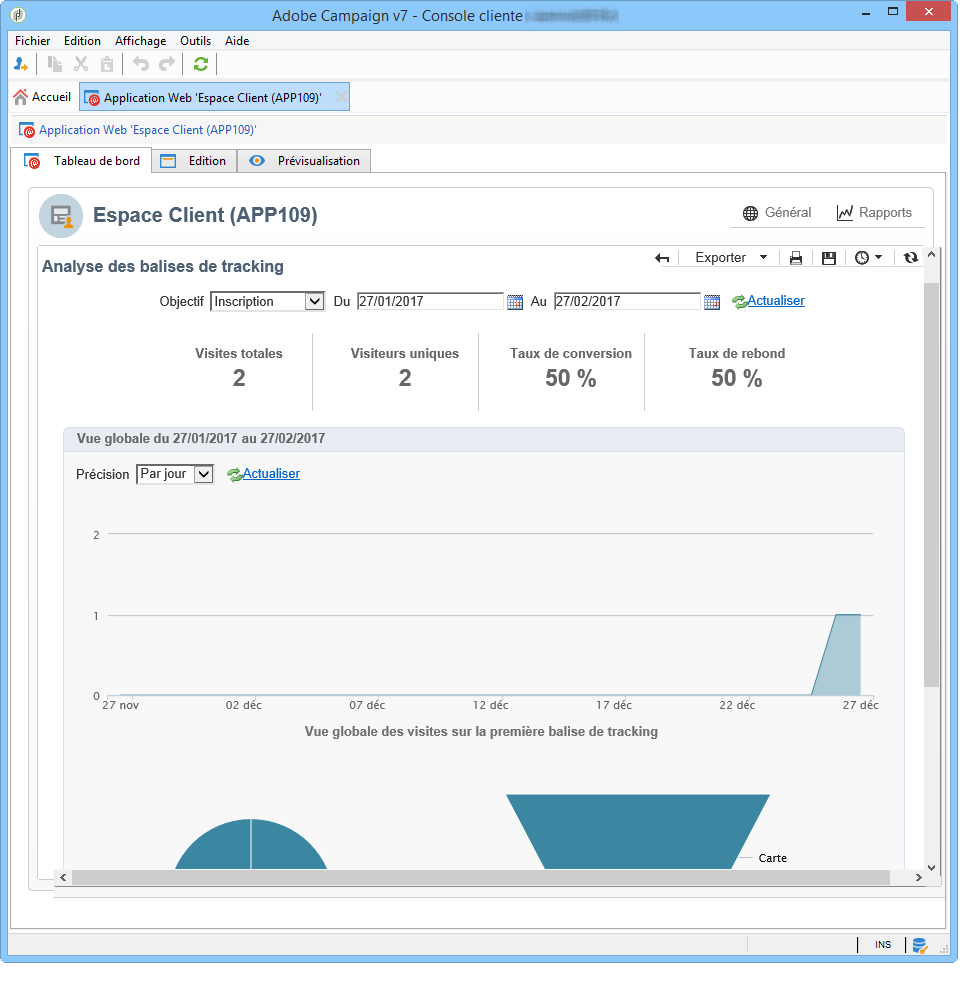
Task: Click the 'Visites totales' value 2
Action: click(x=239, y=379)
